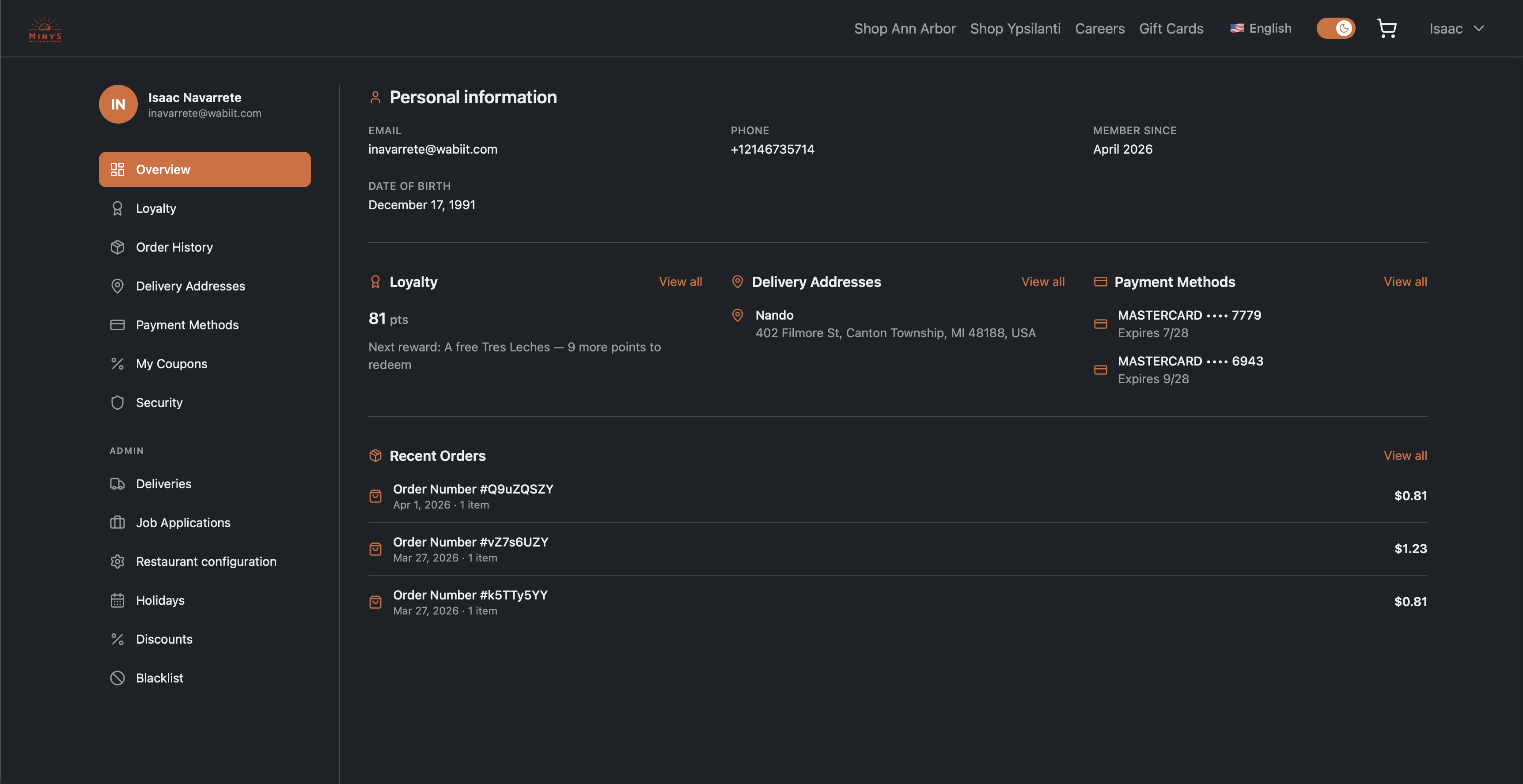Screen dimensions: 1523x784
Task: Open the shopping cart icon
Action: point(1387,28)
